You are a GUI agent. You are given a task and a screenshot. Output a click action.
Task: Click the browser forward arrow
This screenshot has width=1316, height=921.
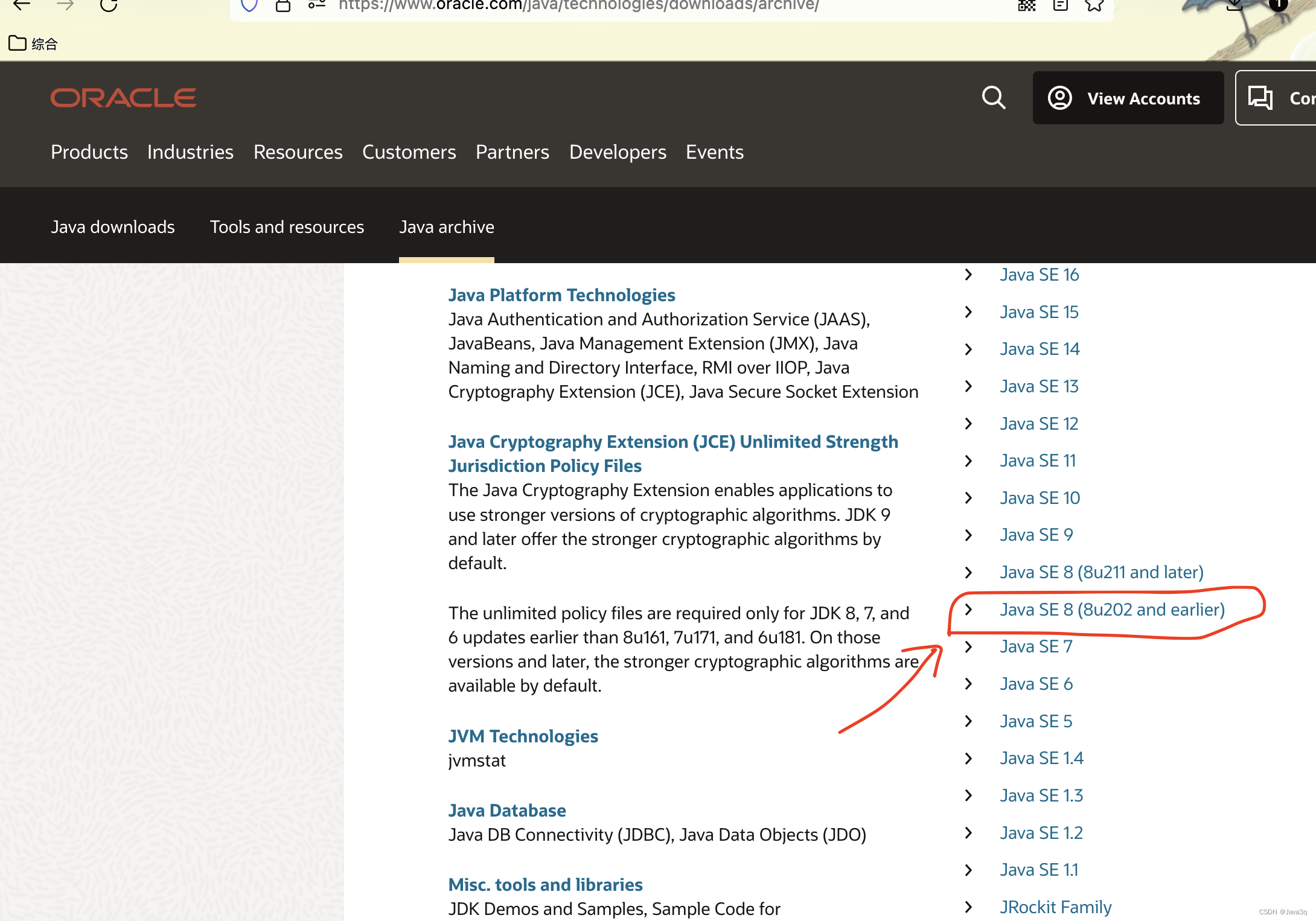(65, 5)
